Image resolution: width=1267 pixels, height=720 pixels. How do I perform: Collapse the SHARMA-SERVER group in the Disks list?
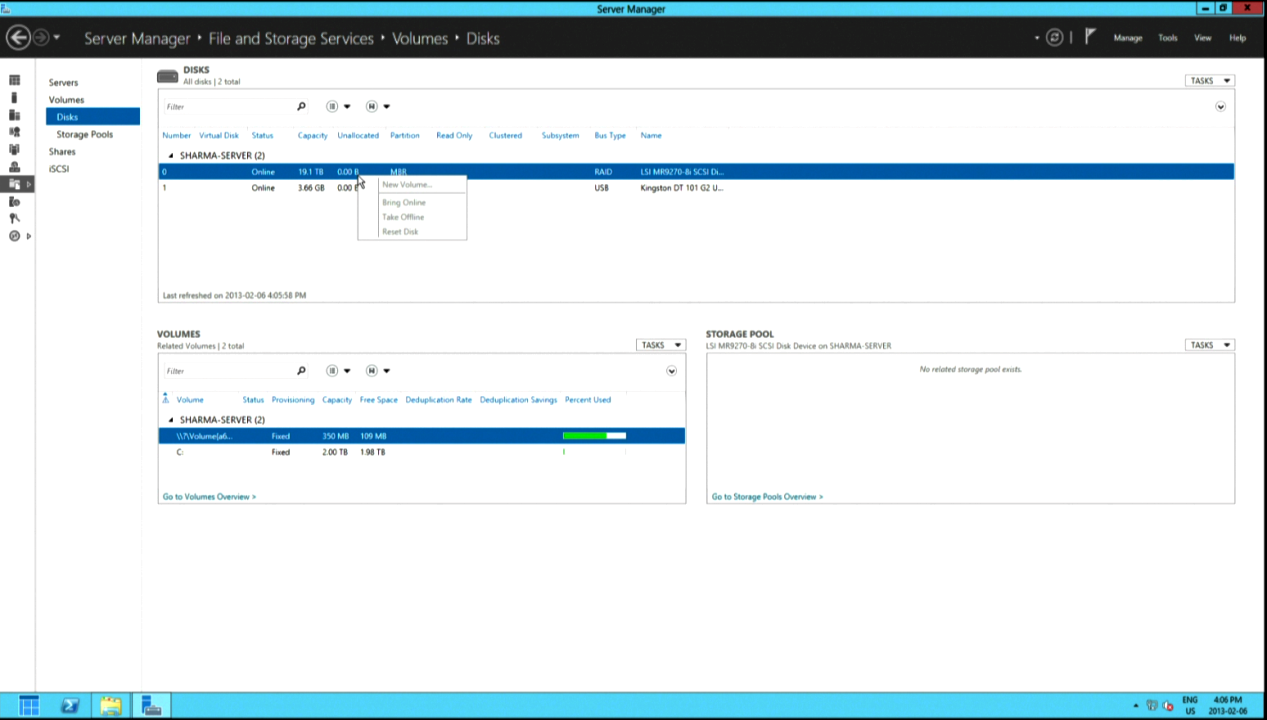point(170,156)
